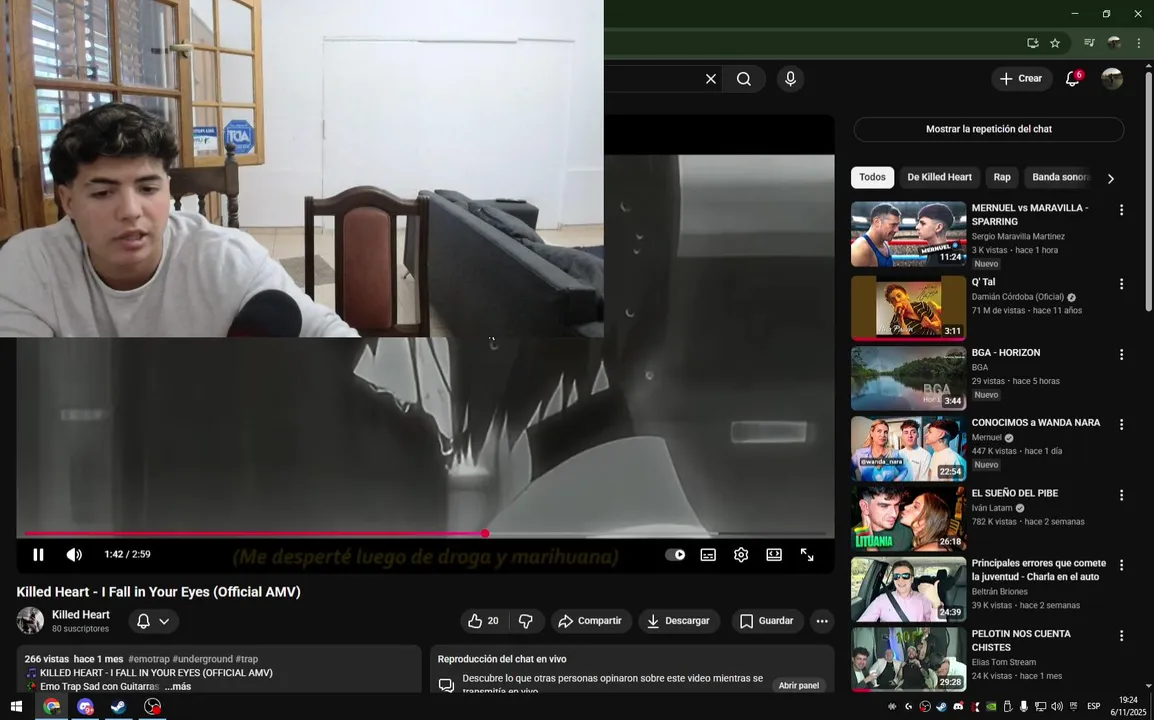The width and height of the screenshot is (1154, 720).
Task: Expand the notification bell dropdown for Killed Heart
Action: click(154, 621)
